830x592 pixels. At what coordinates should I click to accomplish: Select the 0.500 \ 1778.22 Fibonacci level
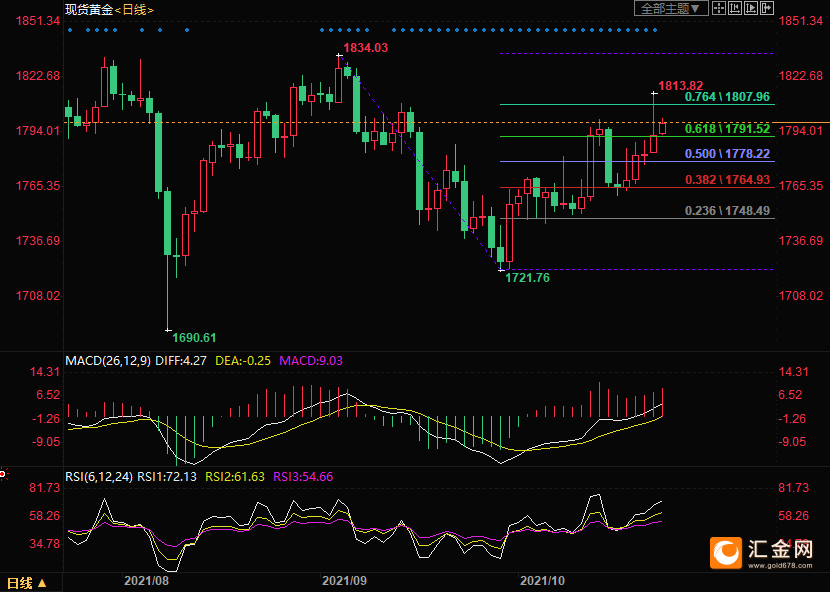point(727,154)
